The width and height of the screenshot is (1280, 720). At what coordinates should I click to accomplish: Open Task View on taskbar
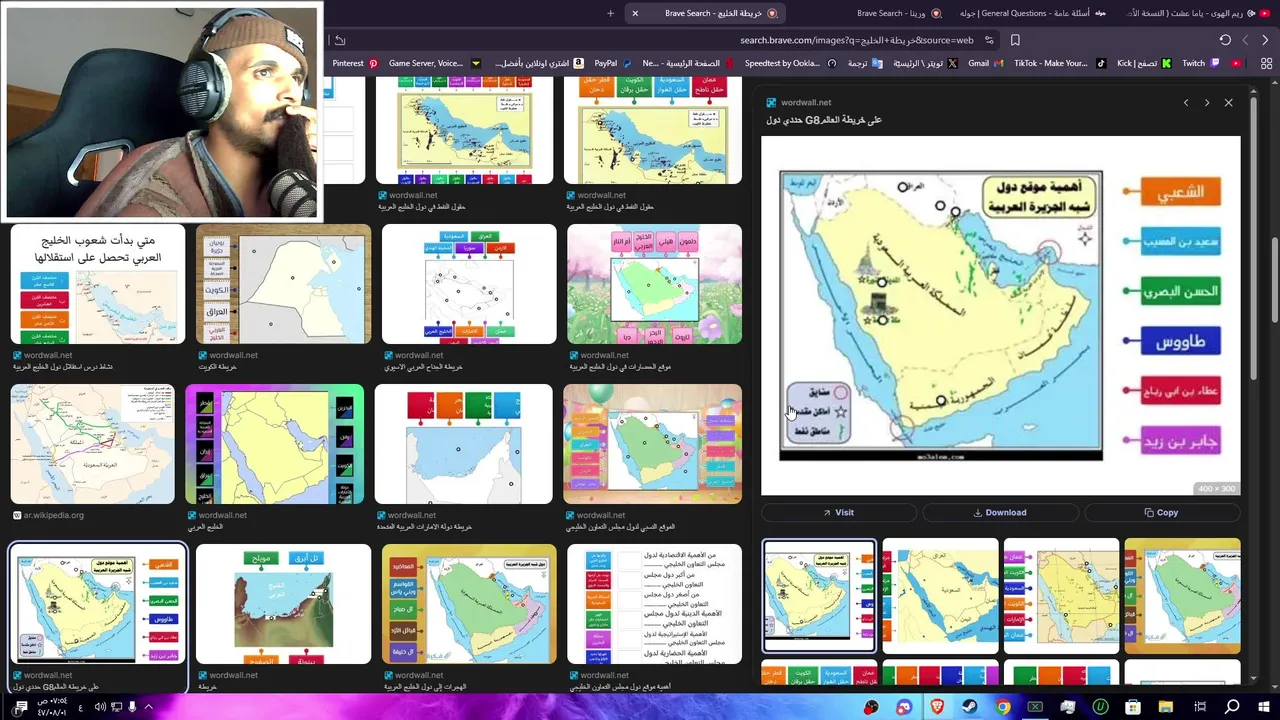(x=1200, y=707)
